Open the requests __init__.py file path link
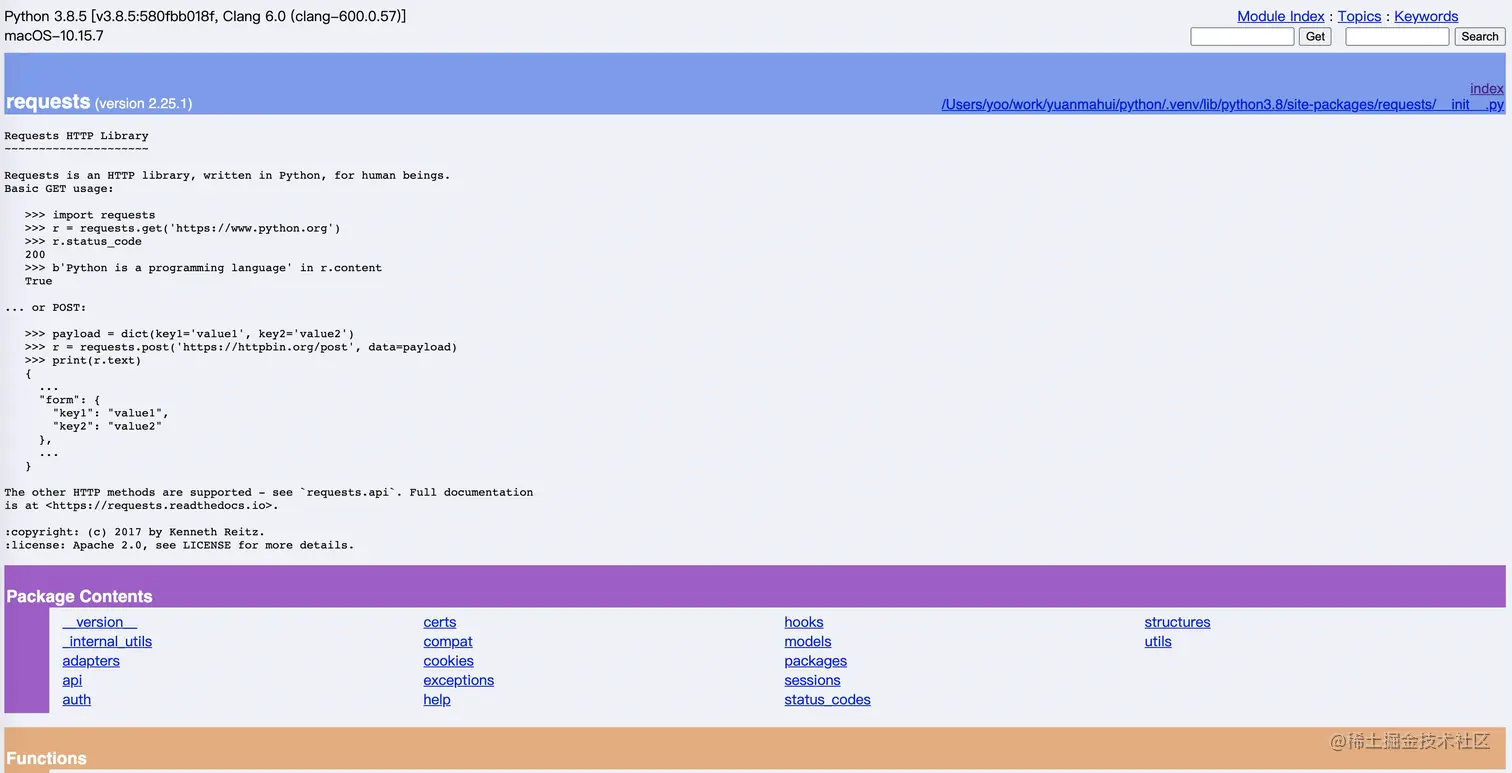 coord(1222,104)
